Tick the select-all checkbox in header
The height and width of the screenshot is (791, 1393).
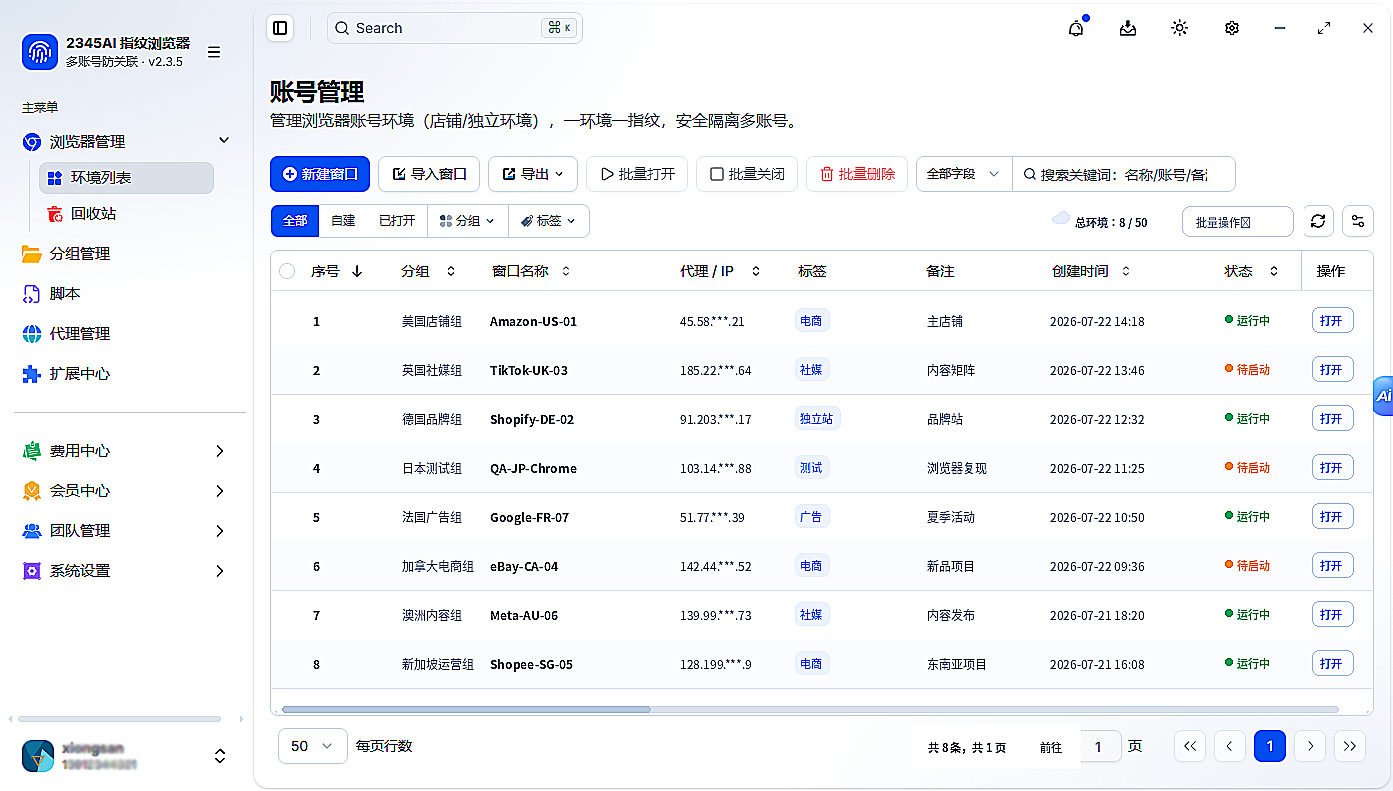(287, 271)
